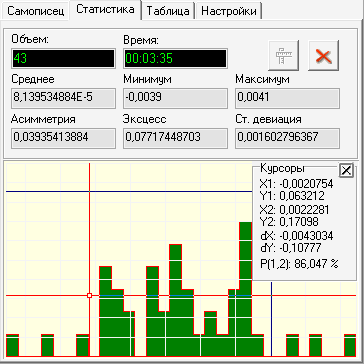
Task: Select the Статистика tab
Action: point(105,9)
